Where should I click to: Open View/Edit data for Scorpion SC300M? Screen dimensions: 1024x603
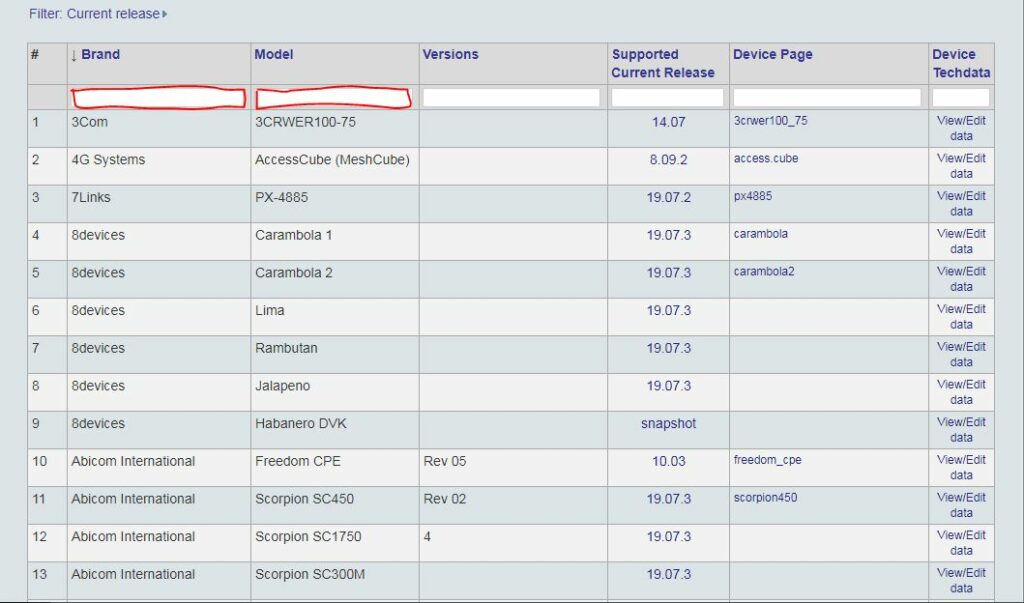pos(961,581)
